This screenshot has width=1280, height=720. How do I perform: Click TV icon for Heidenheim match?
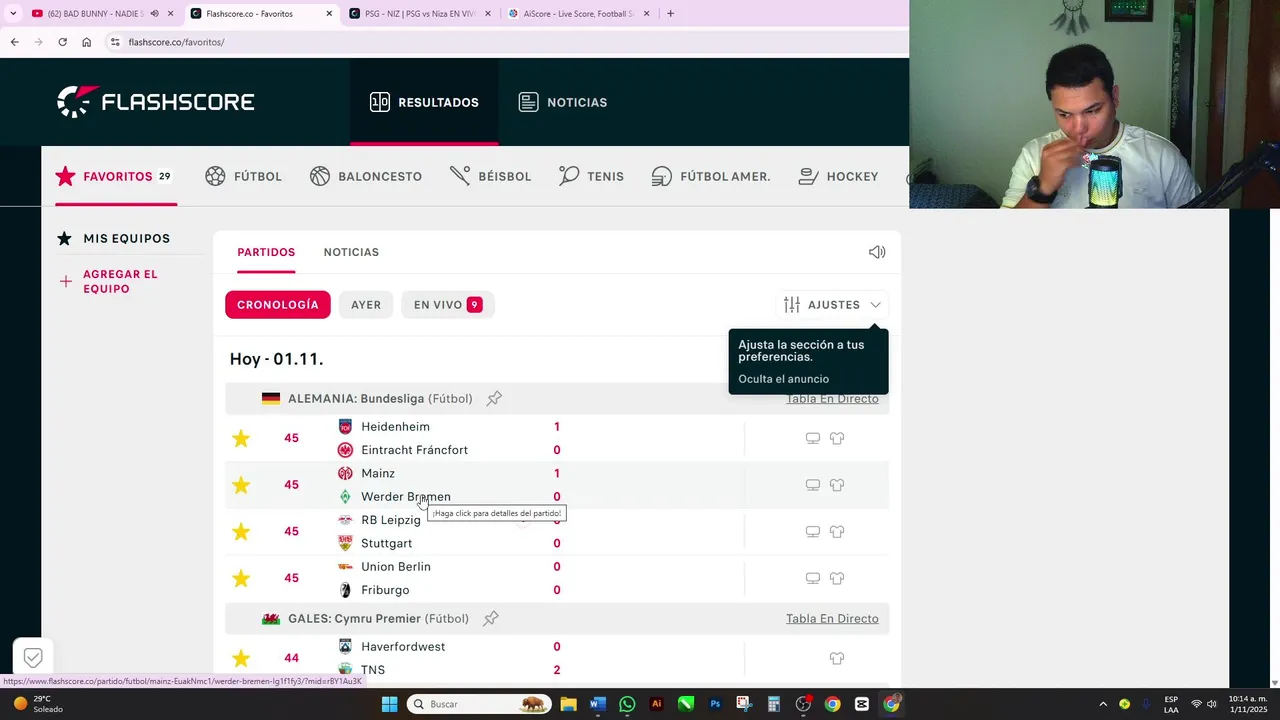pos(813,438)
